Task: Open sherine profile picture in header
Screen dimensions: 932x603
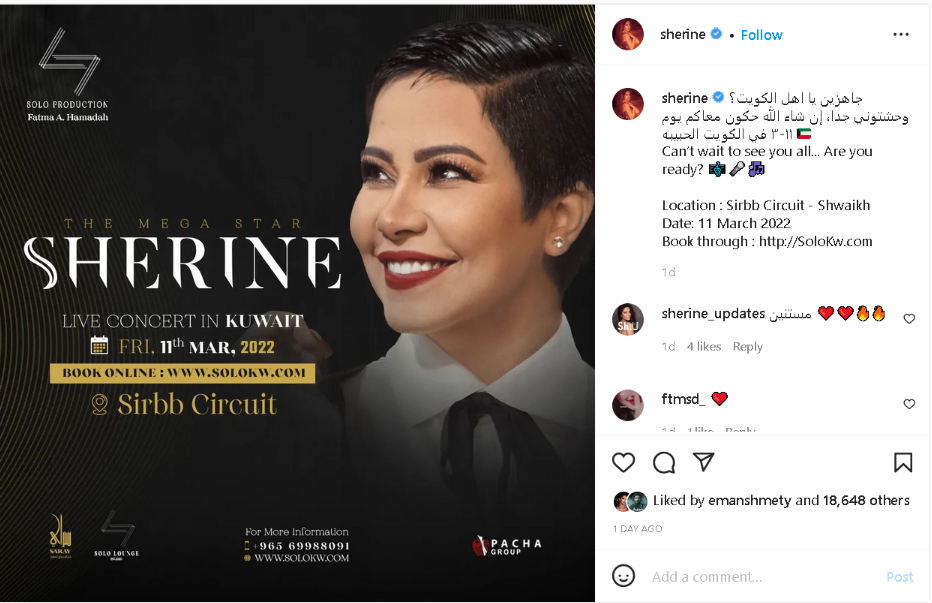Action: [x=628, y=34]
